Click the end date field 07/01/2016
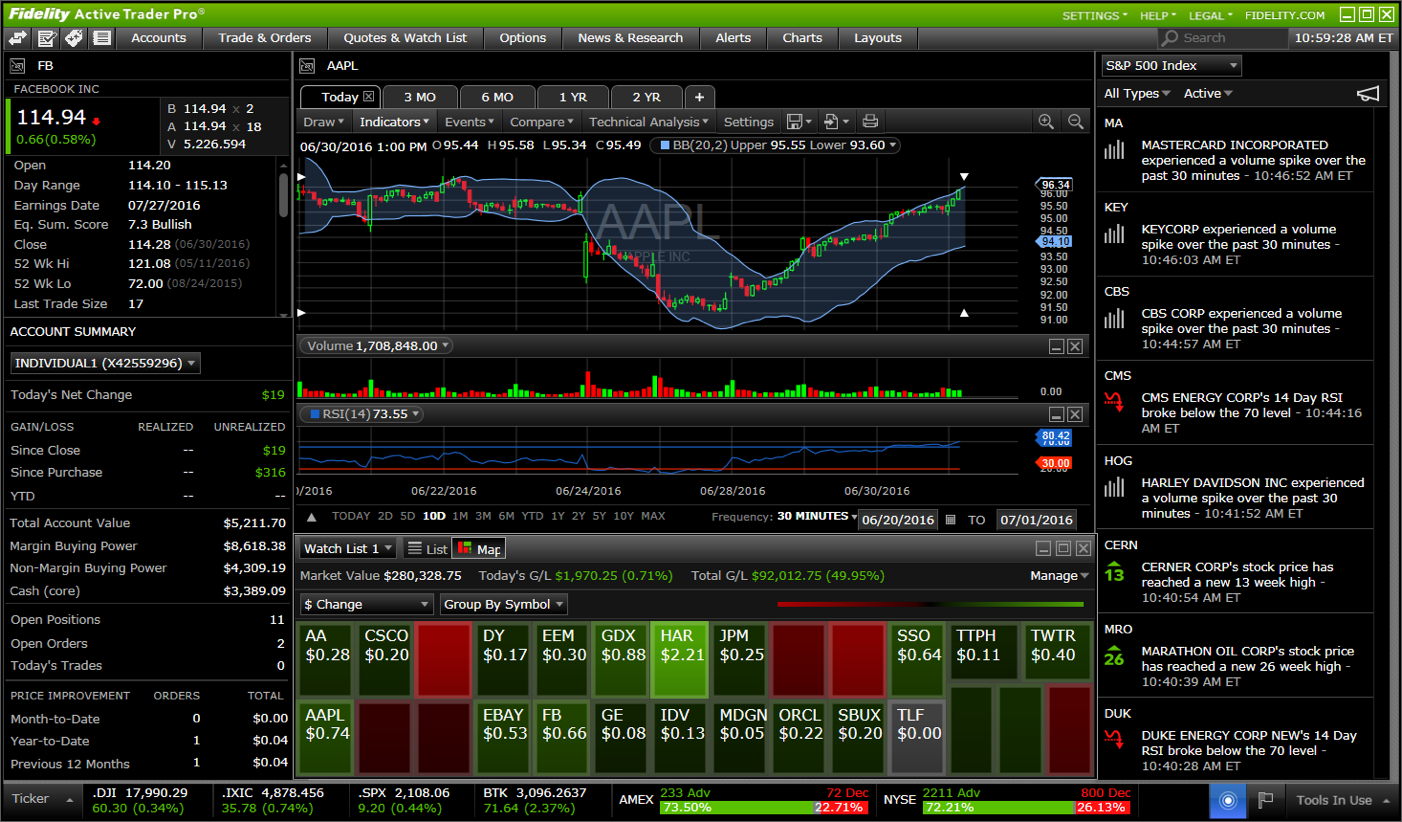The image size is (1402, 822). [1037, 520]
